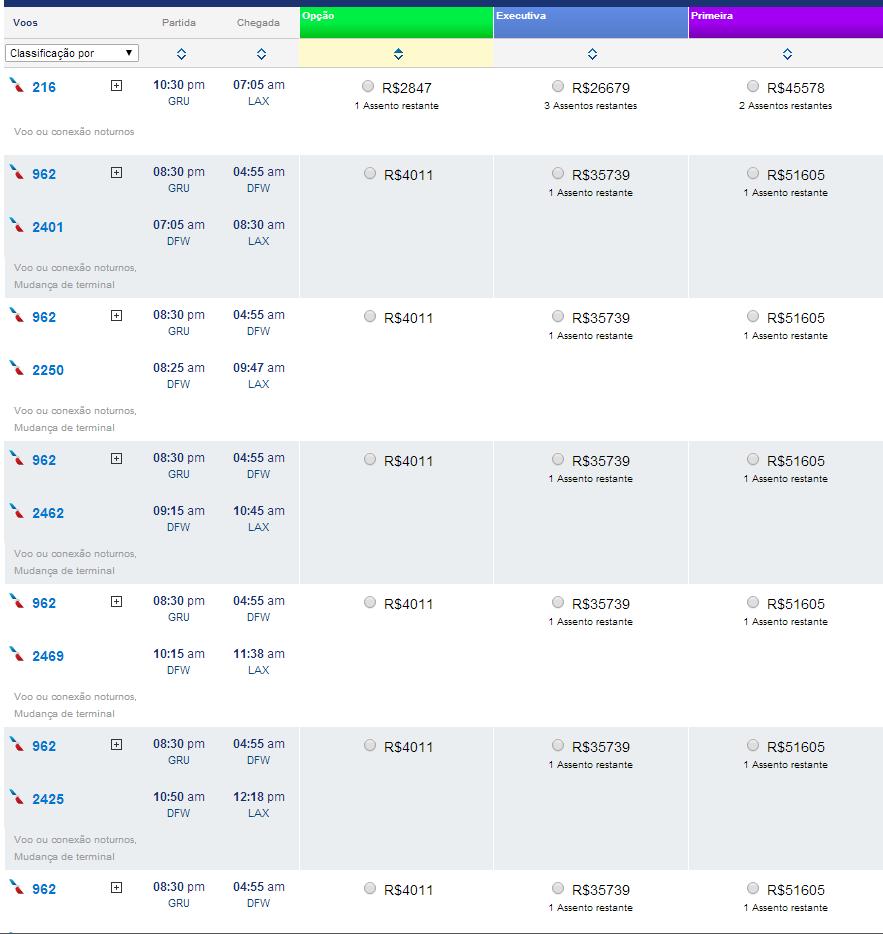Click the sort arrows under Chegada
Screen dimensions: 883x934
pos(261,54)
